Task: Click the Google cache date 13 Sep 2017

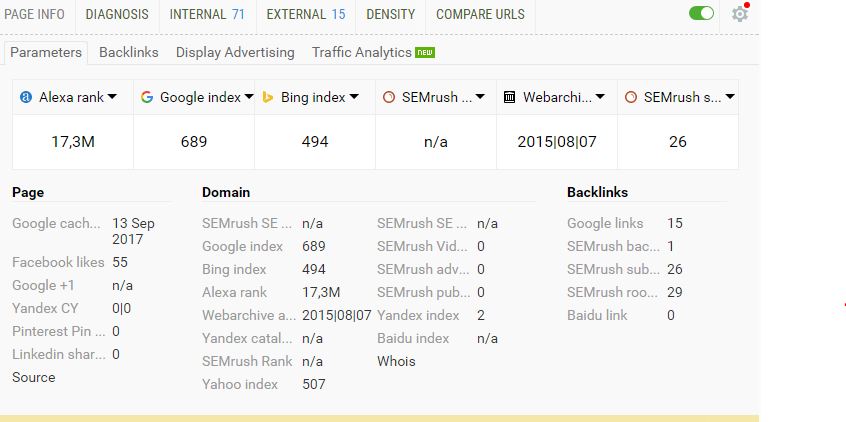Action: click(133, 231)
